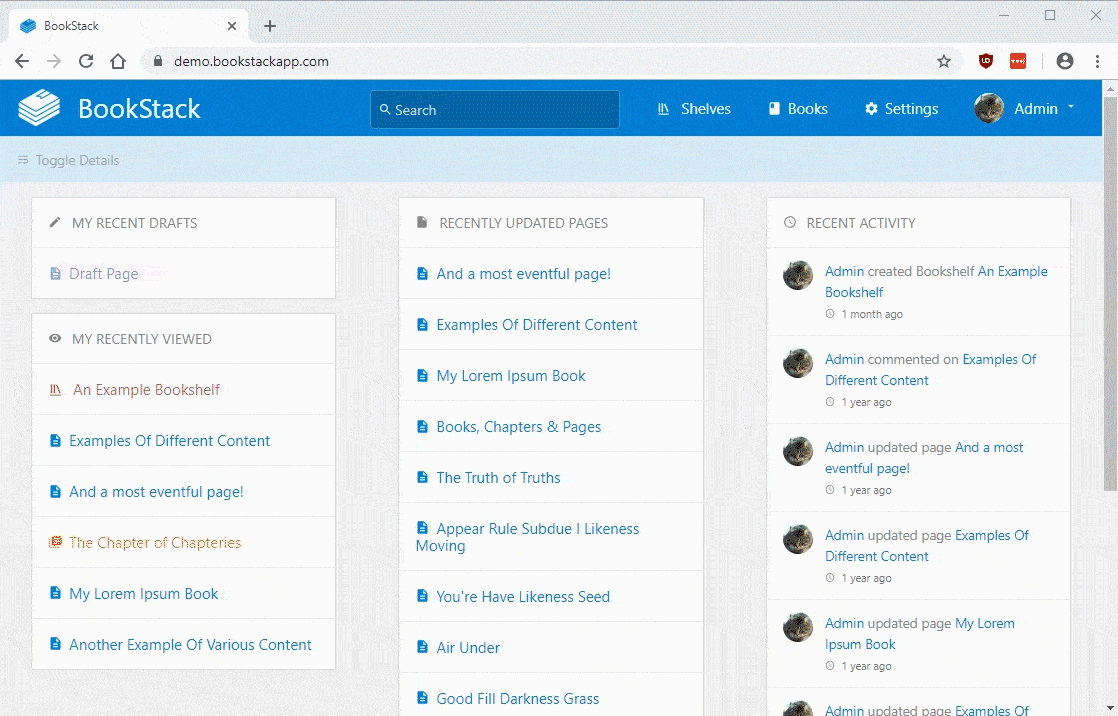Click the browser bookmark star icon

[944, 61]
